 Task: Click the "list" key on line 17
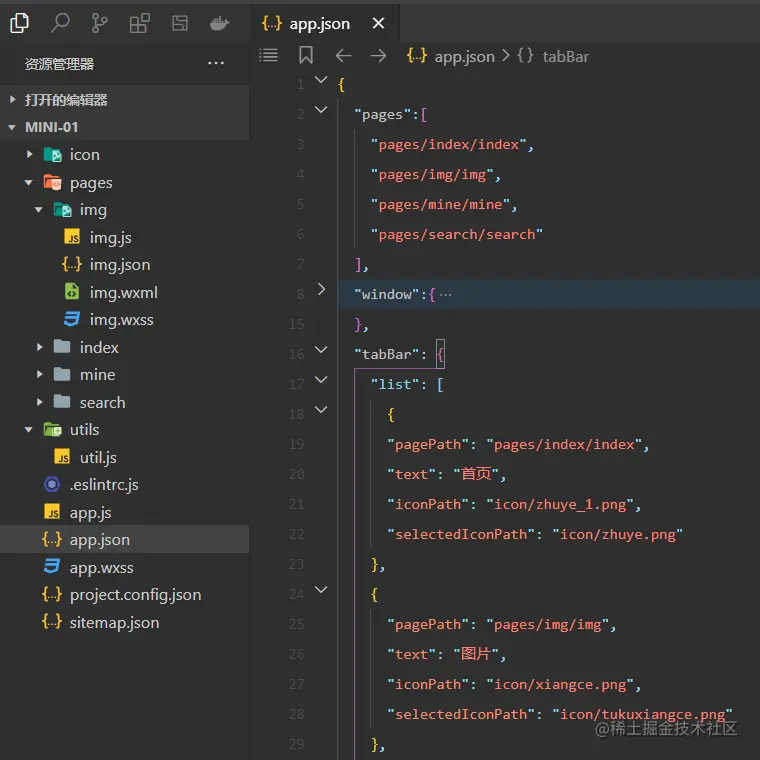[395, 384]
